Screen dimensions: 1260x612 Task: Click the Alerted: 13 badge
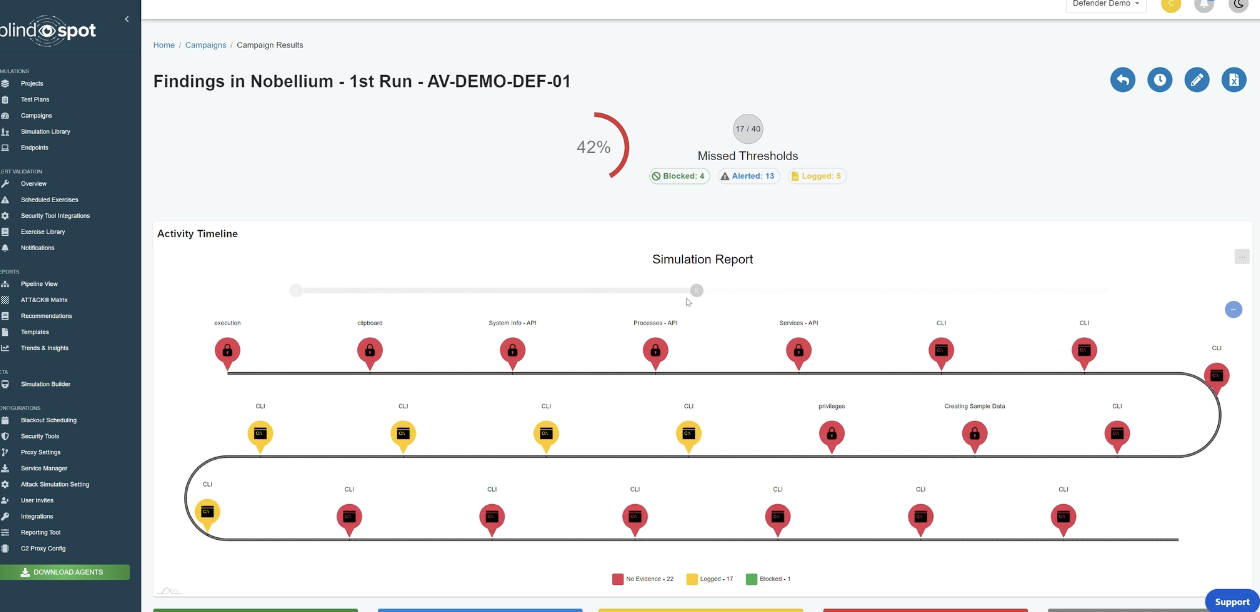click(748, 176)
